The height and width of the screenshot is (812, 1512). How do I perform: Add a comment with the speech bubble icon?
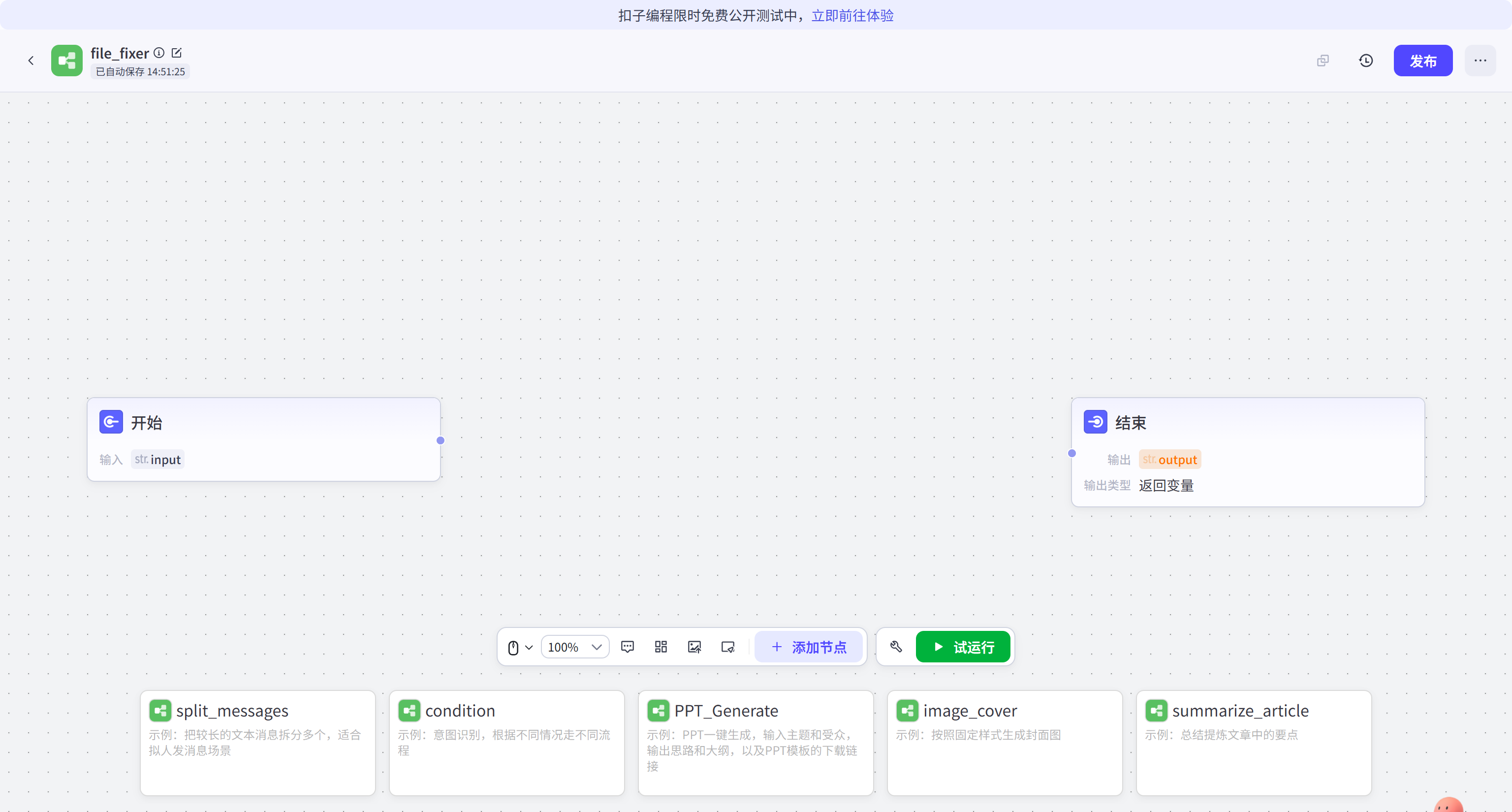point(627,647)
